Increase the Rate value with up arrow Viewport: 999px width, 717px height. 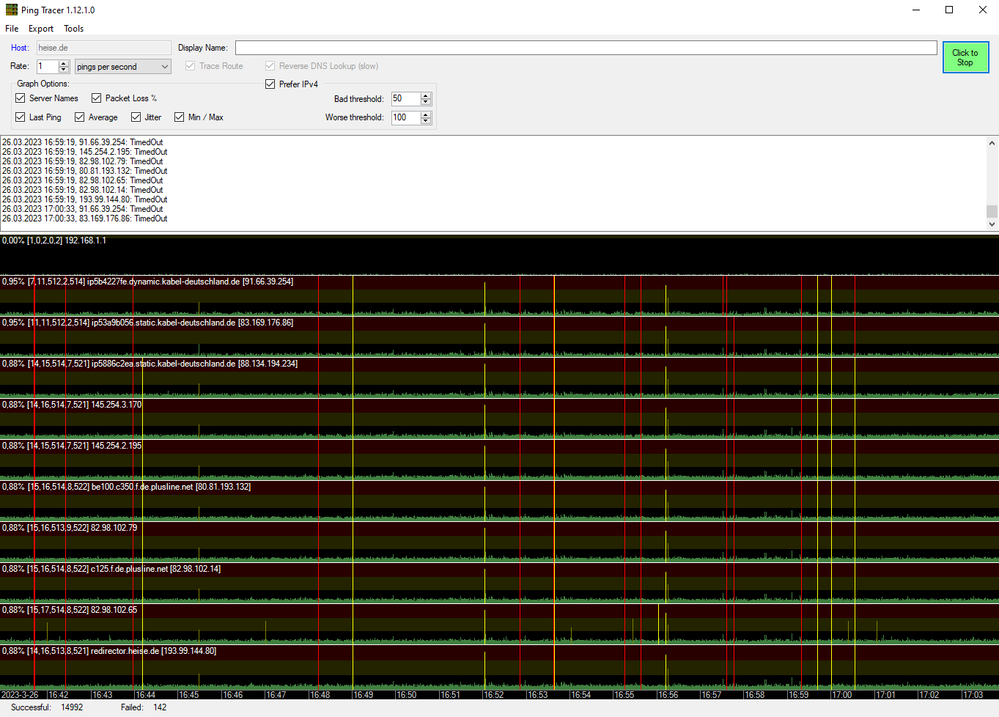pos(65,63)
